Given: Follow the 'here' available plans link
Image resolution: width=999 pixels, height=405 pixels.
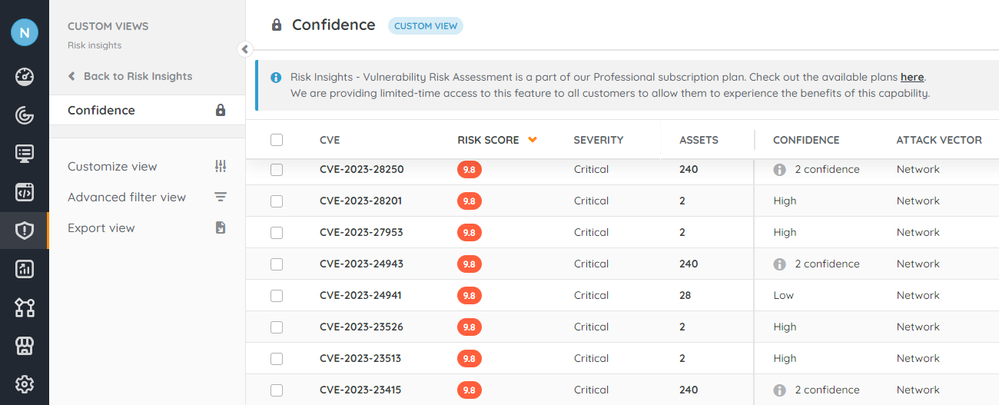Looking at the screenshot, I should point(912,77).
